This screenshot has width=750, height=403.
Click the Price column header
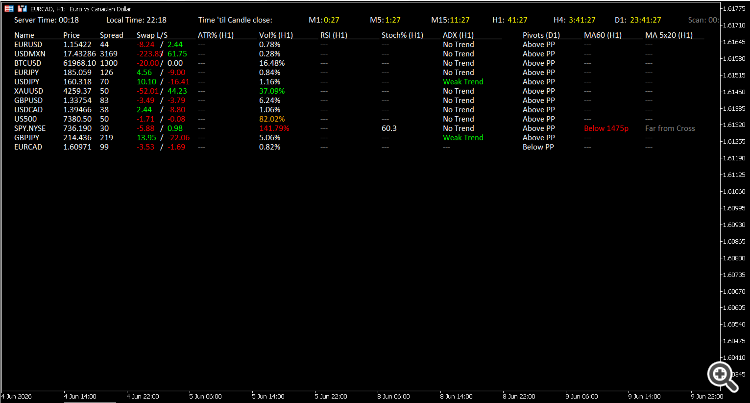[x=72, y=35]
